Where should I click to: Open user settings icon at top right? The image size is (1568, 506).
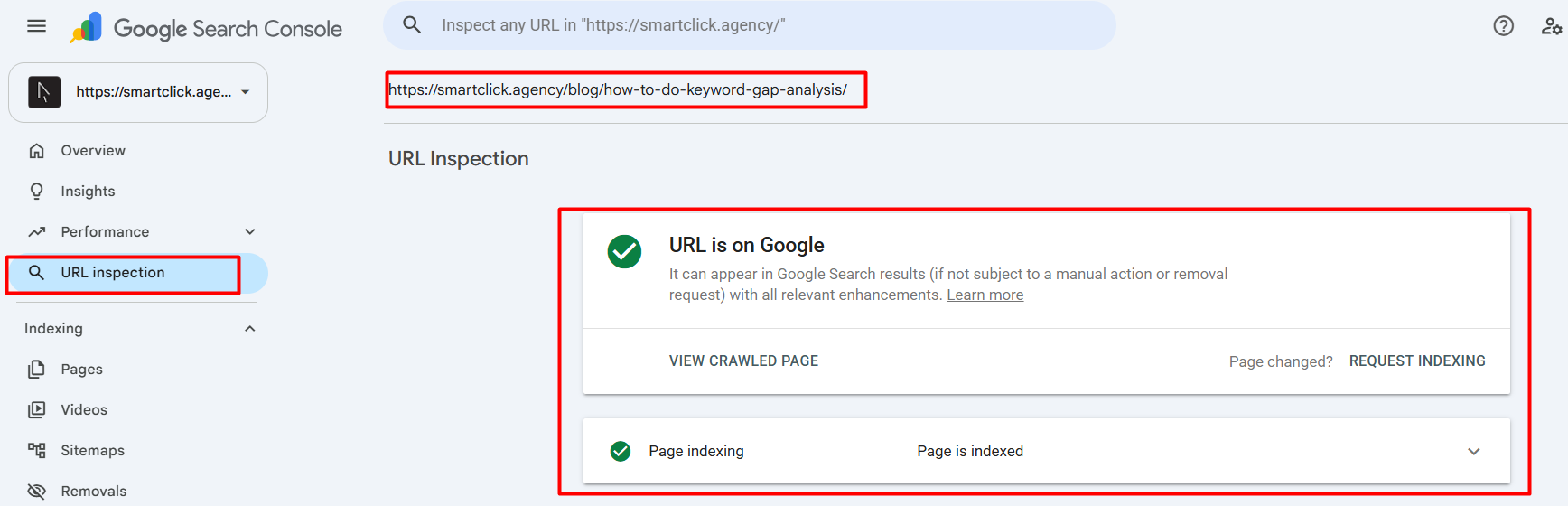coord(1551,26)
